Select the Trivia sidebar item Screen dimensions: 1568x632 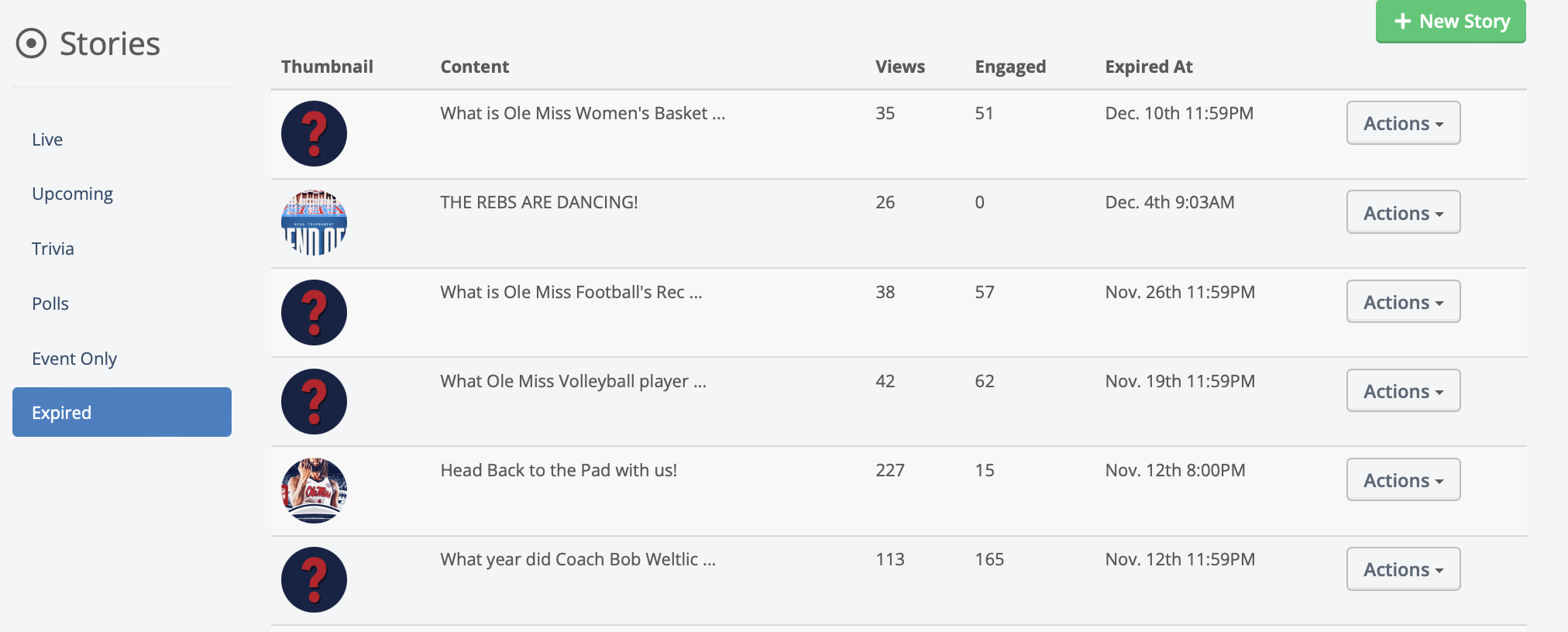53,249
